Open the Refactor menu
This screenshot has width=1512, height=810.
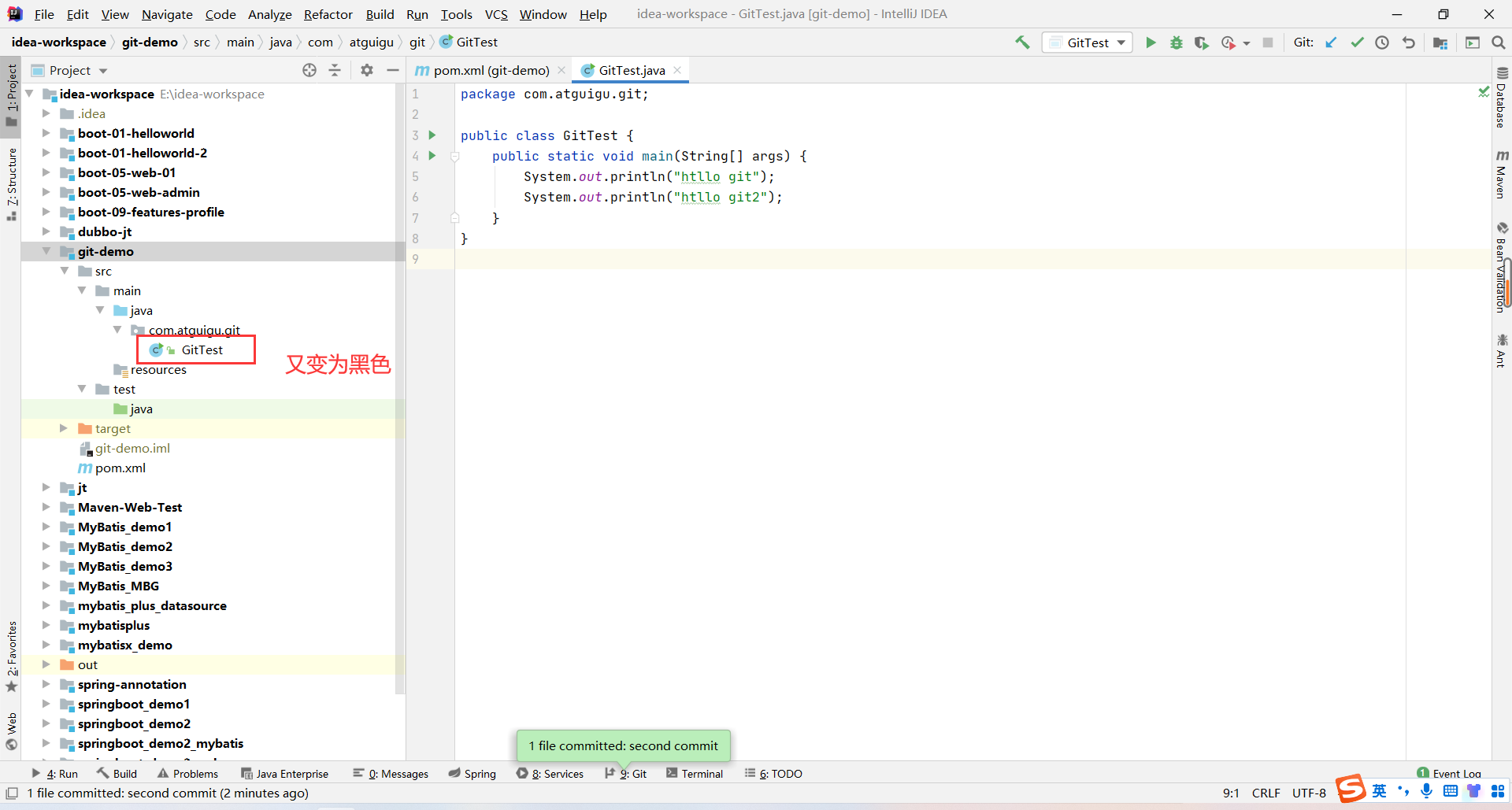point(328,14)
